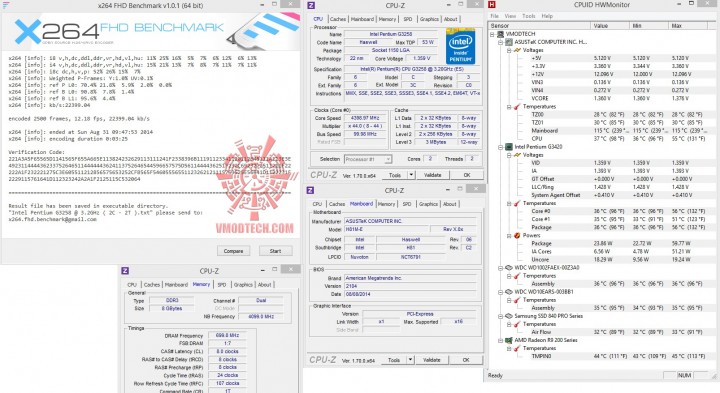Open the Memory tab in Mainboard CPU-Z window

tap(386, 204)
